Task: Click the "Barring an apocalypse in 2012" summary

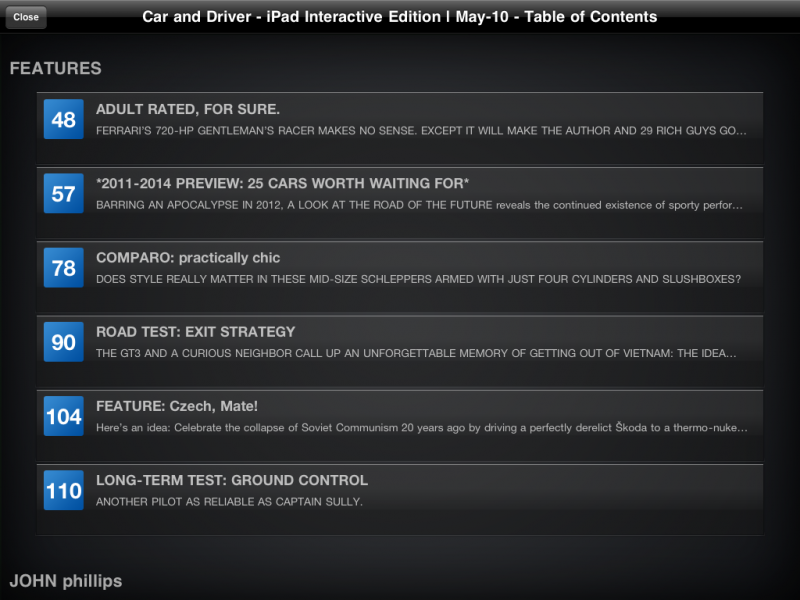Action: [x=421, y=205]
